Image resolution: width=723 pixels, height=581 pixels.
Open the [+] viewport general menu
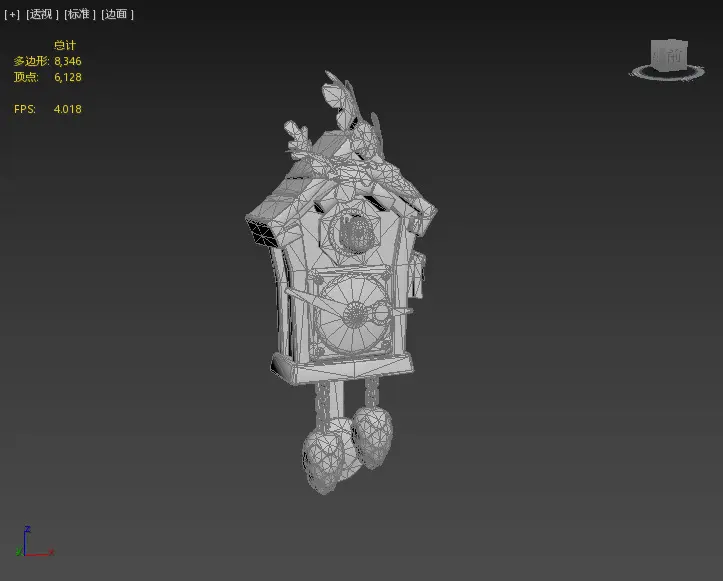tap(12, 14)
